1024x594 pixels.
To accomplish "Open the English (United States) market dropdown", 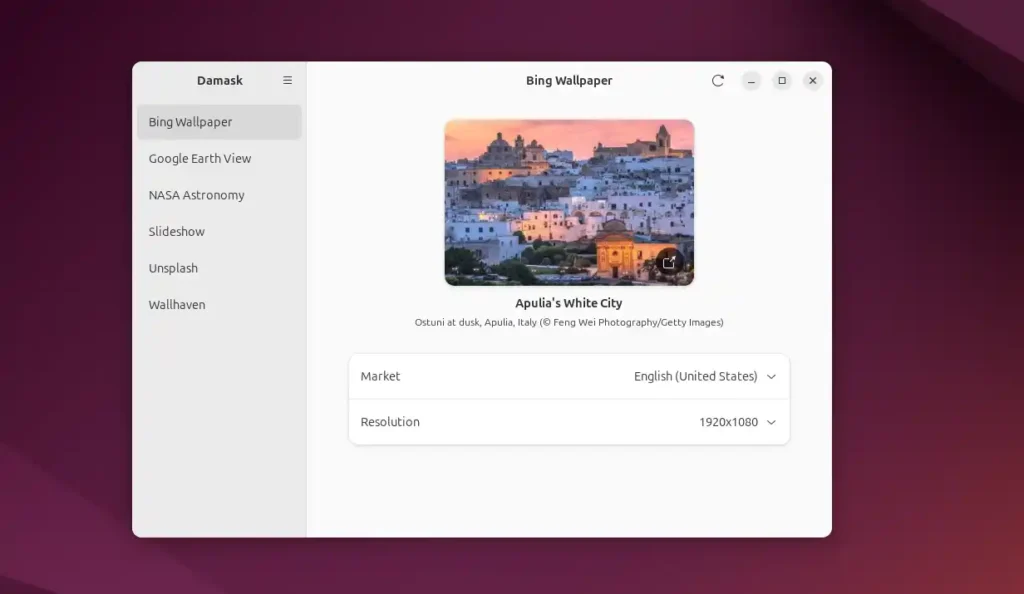I will [696, 376].
